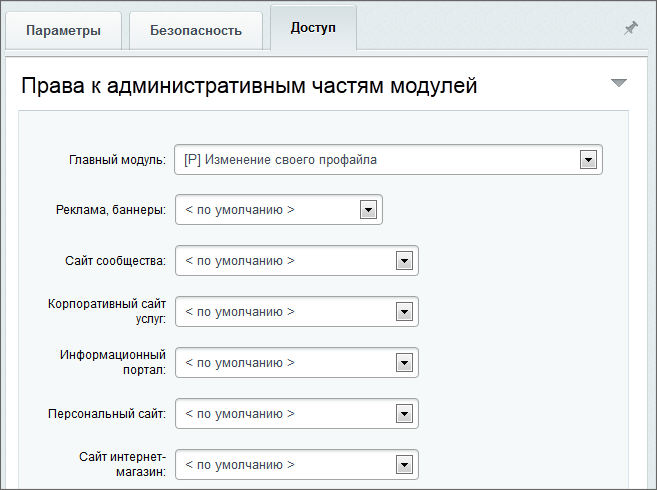Expand the Корпоративный сайт услуг value field
The image size is (657, 490).
coord(283,312)
